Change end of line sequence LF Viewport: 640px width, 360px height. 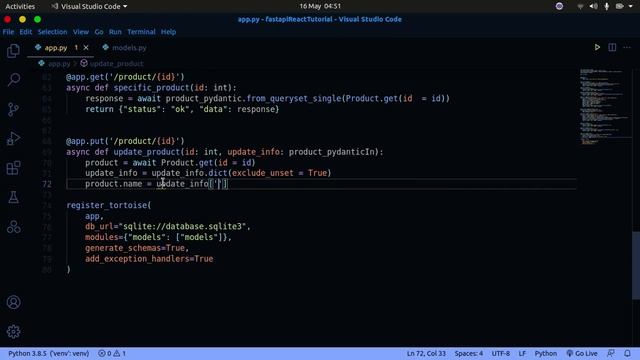(x=522, y=353)
